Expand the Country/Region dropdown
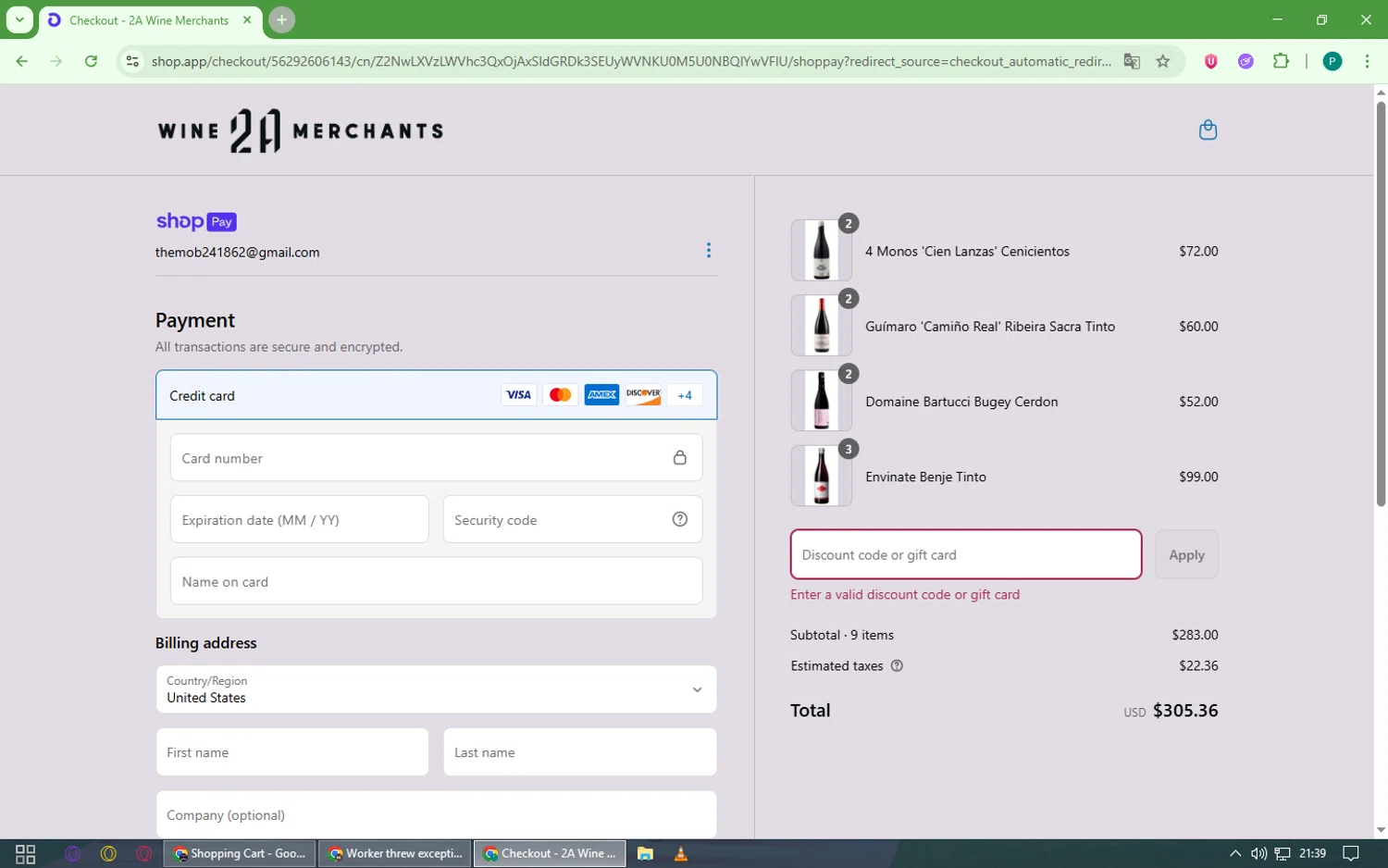Image resolution: width=1388 pixels, height=868 pixels. click(x=436, y=689)
